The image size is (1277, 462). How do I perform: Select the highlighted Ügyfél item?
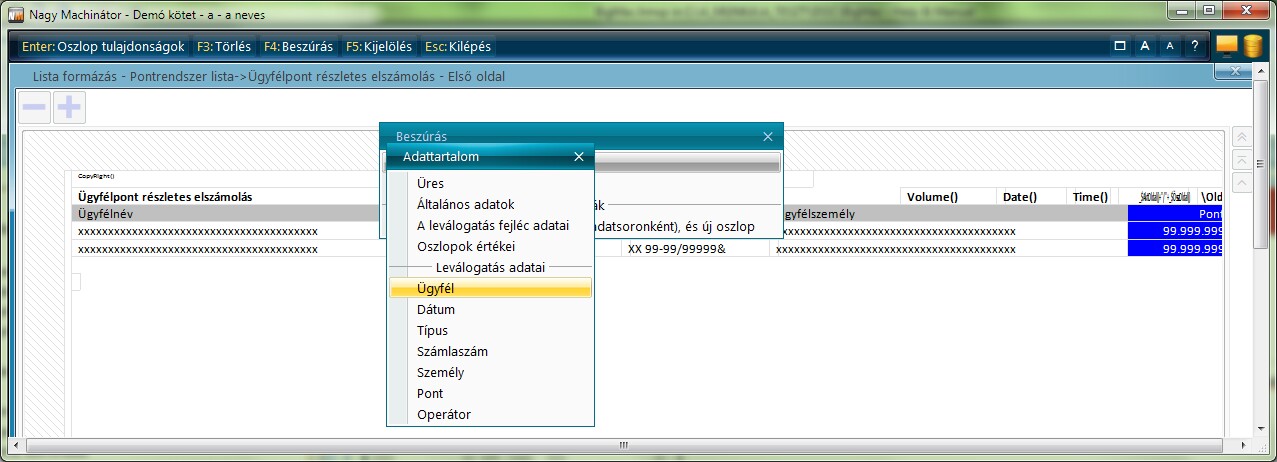tap(490, 288)
